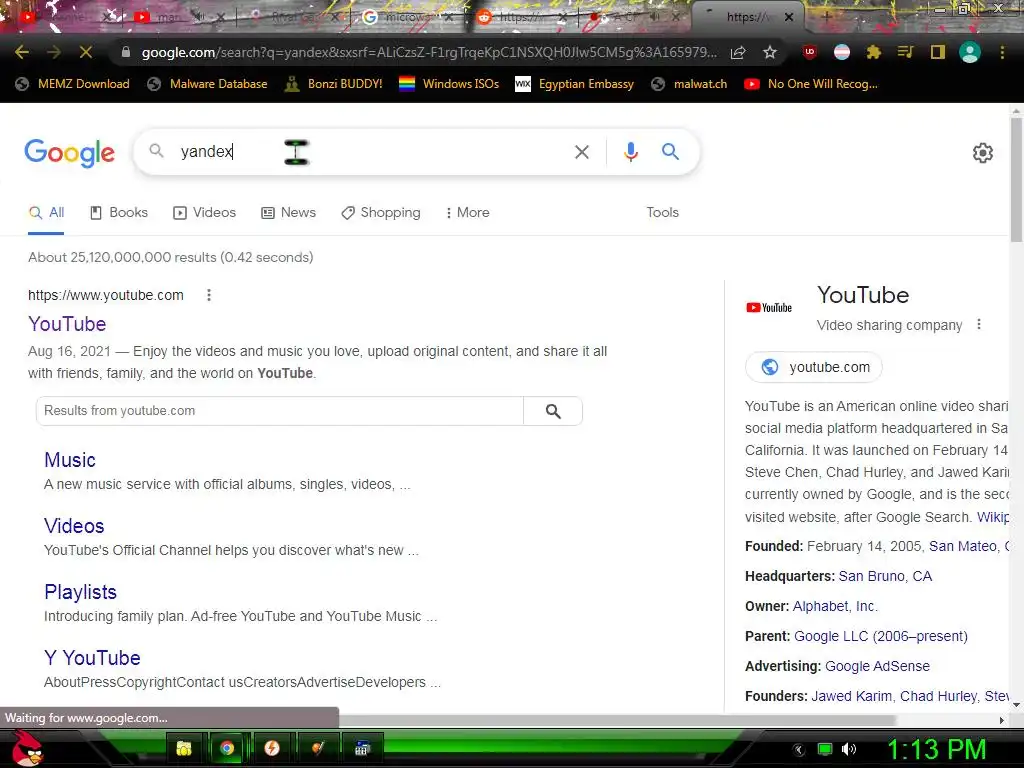Click the Google logo
This screenshot has height=768, width=1024.
coord(69,153)
